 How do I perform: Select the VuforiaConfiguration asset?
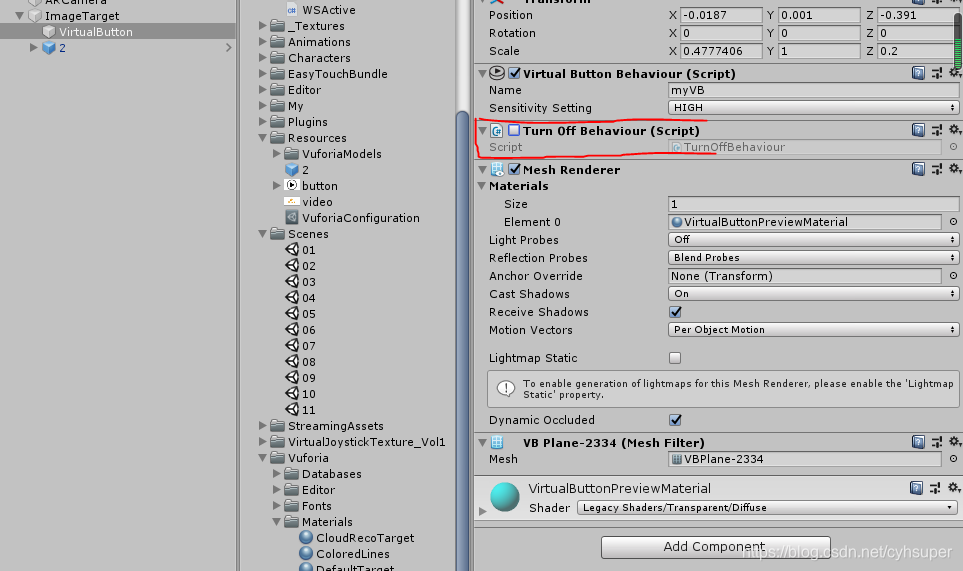tap(353, 217)
